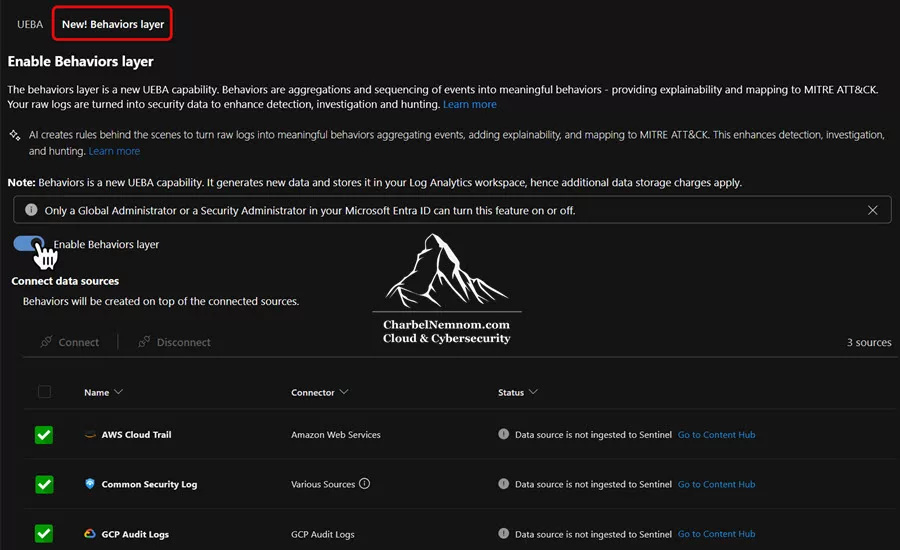Open the New! Behaviors layer tab
The image size is (900, 550).
pyautogui.click(x=112, y=24)
